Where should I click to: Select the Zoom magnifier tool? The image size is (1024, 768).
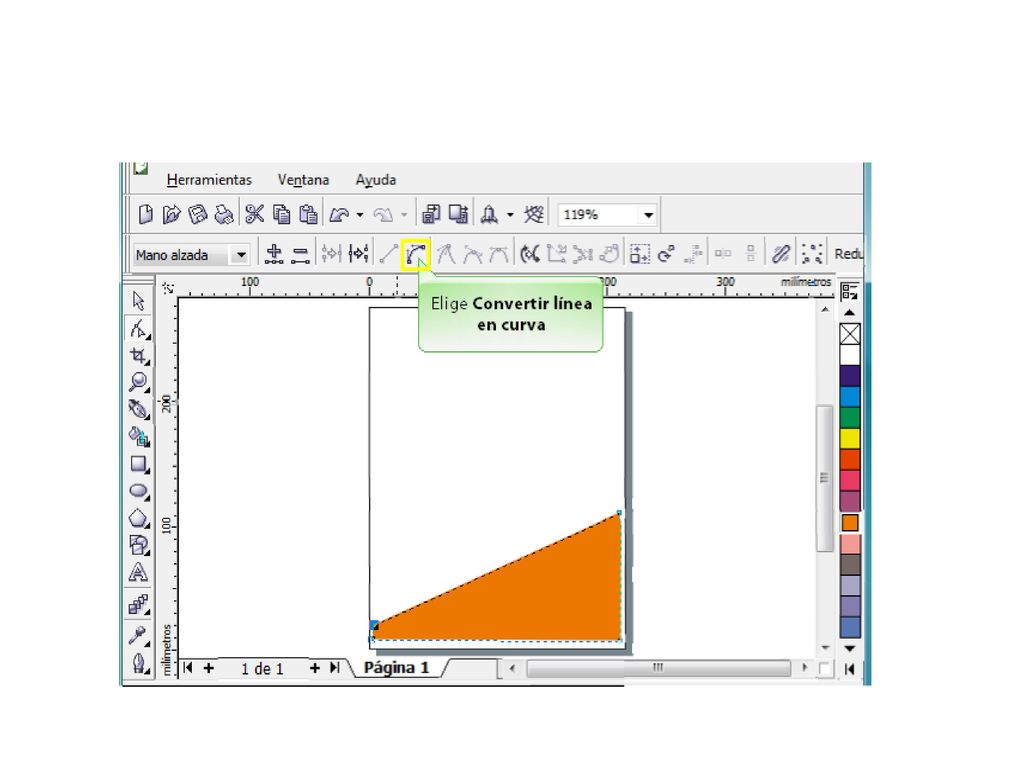(x=138, y=382)
